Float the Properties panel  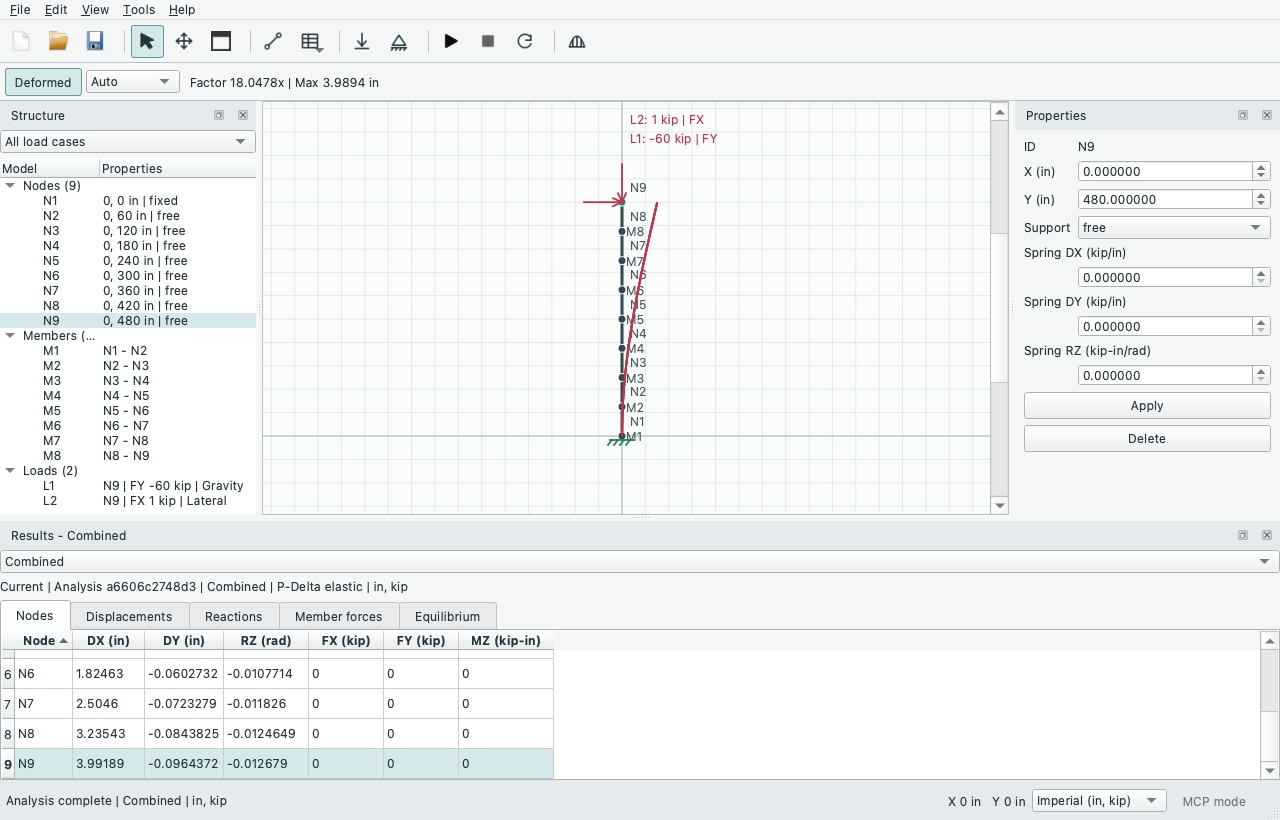coord(1243,115)
